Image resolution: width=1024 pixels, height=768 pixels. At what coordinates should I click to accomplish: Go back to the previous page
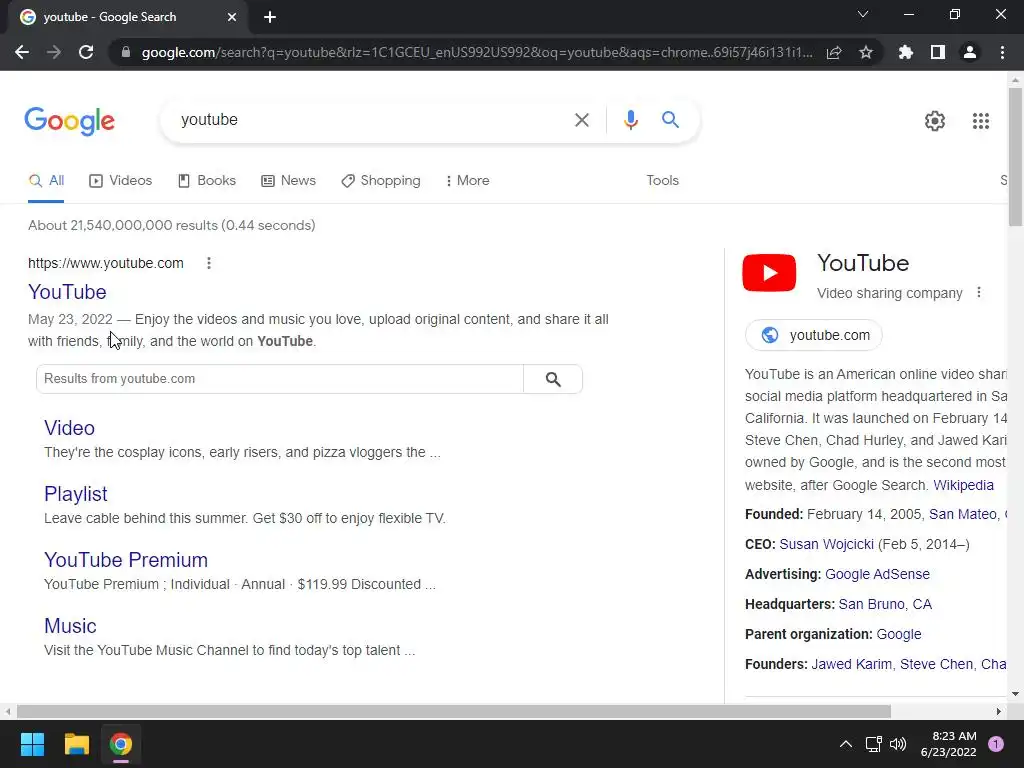coord(22,52)
